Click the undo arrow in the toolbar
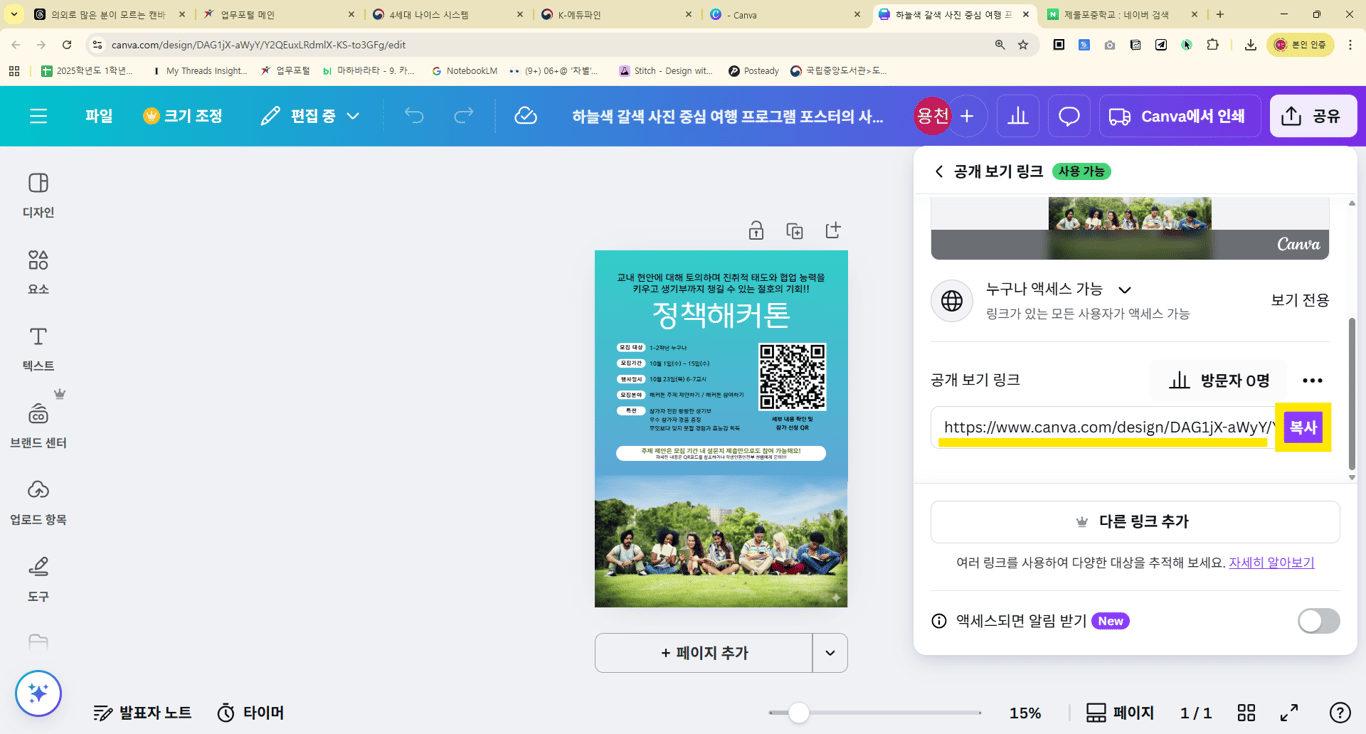 [415, 116]
